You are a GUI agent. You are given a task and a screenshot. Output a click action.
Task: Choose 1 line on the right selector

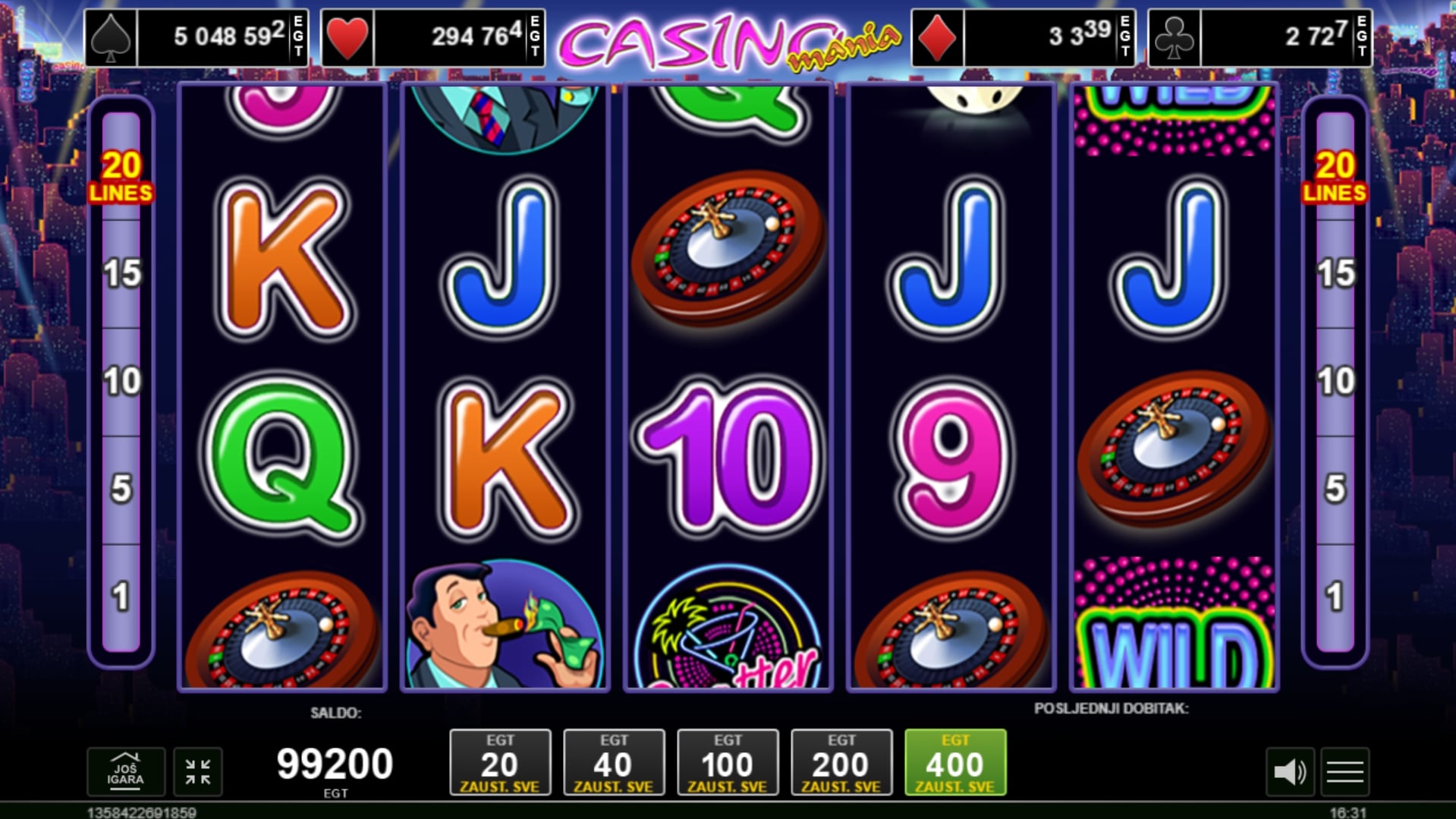pos(1335,597)
